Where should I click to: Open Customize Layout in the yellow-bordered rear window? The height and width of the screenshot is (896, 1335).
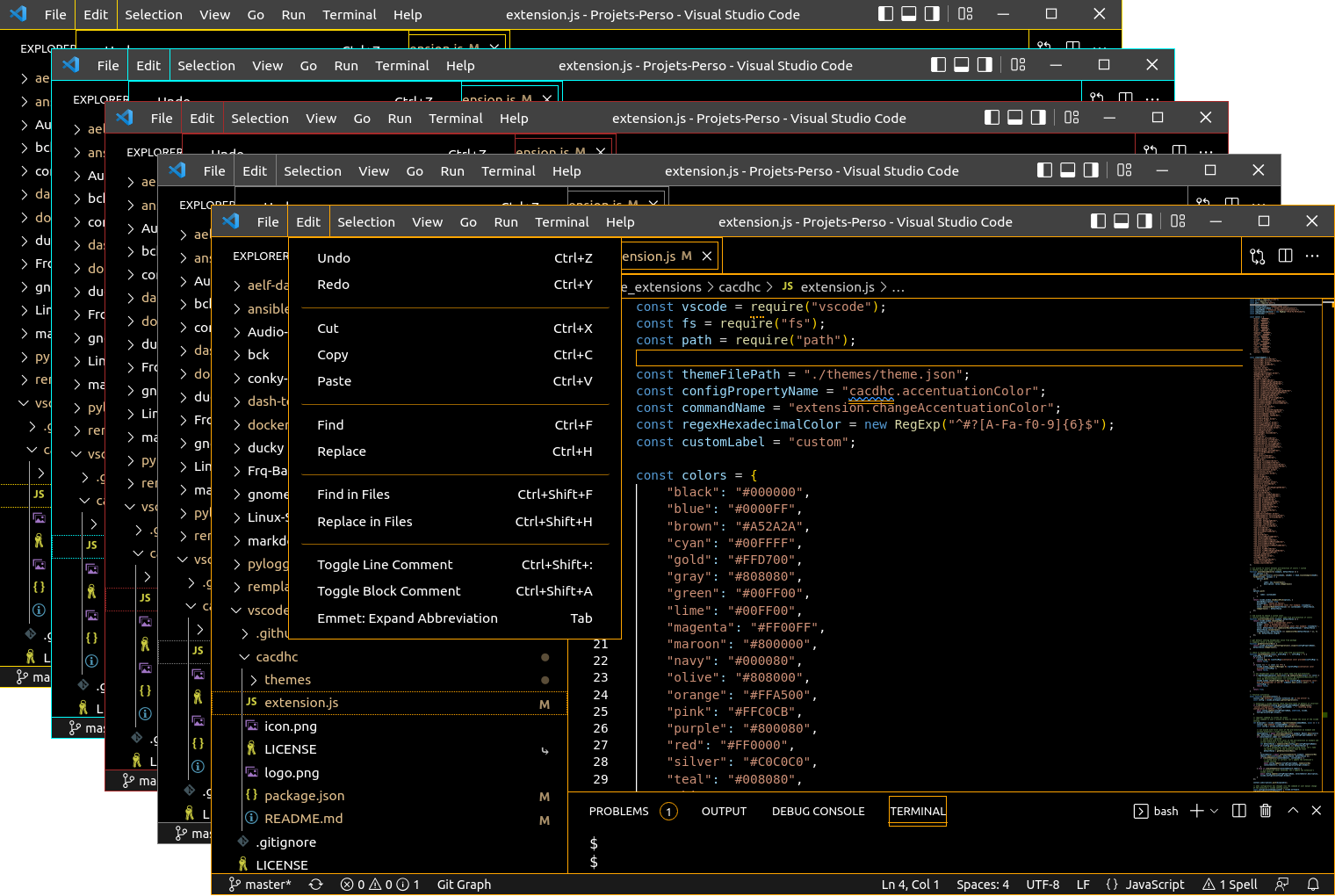pos(965,14)
